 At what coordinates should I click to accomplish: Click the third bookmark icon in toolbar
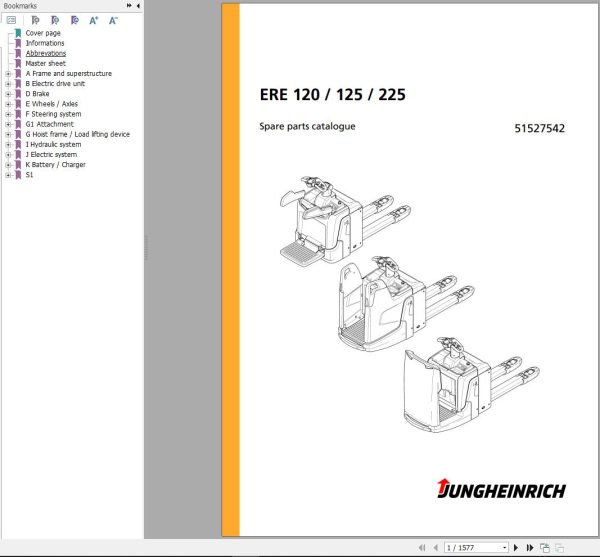pyautogui.click(x=75, y=20)
